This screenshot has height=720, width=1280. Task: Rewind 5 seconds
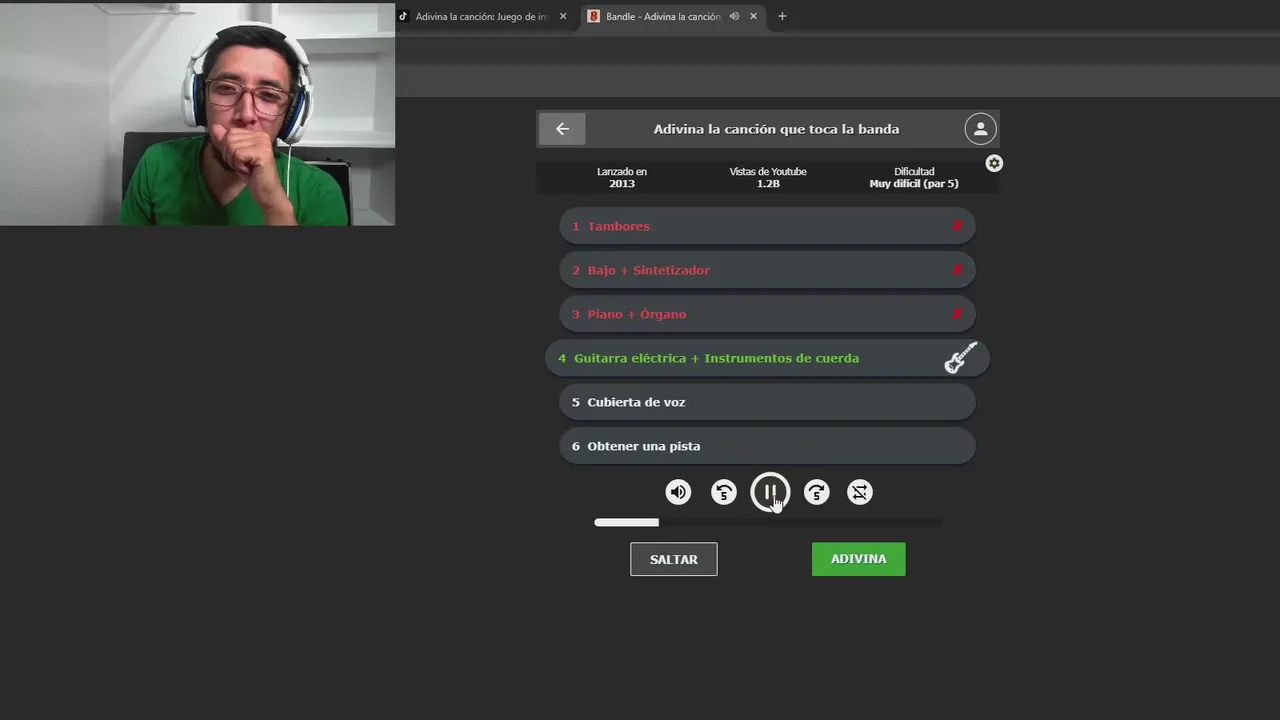tap(724, 492)
